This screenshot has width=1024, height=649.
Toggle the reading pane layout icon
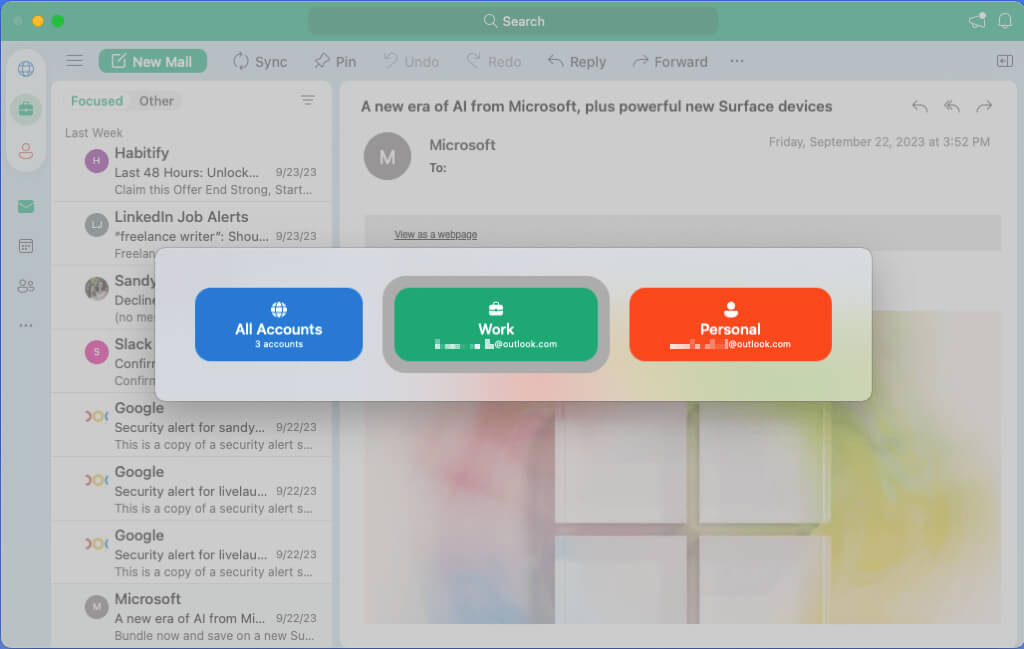1004,61
